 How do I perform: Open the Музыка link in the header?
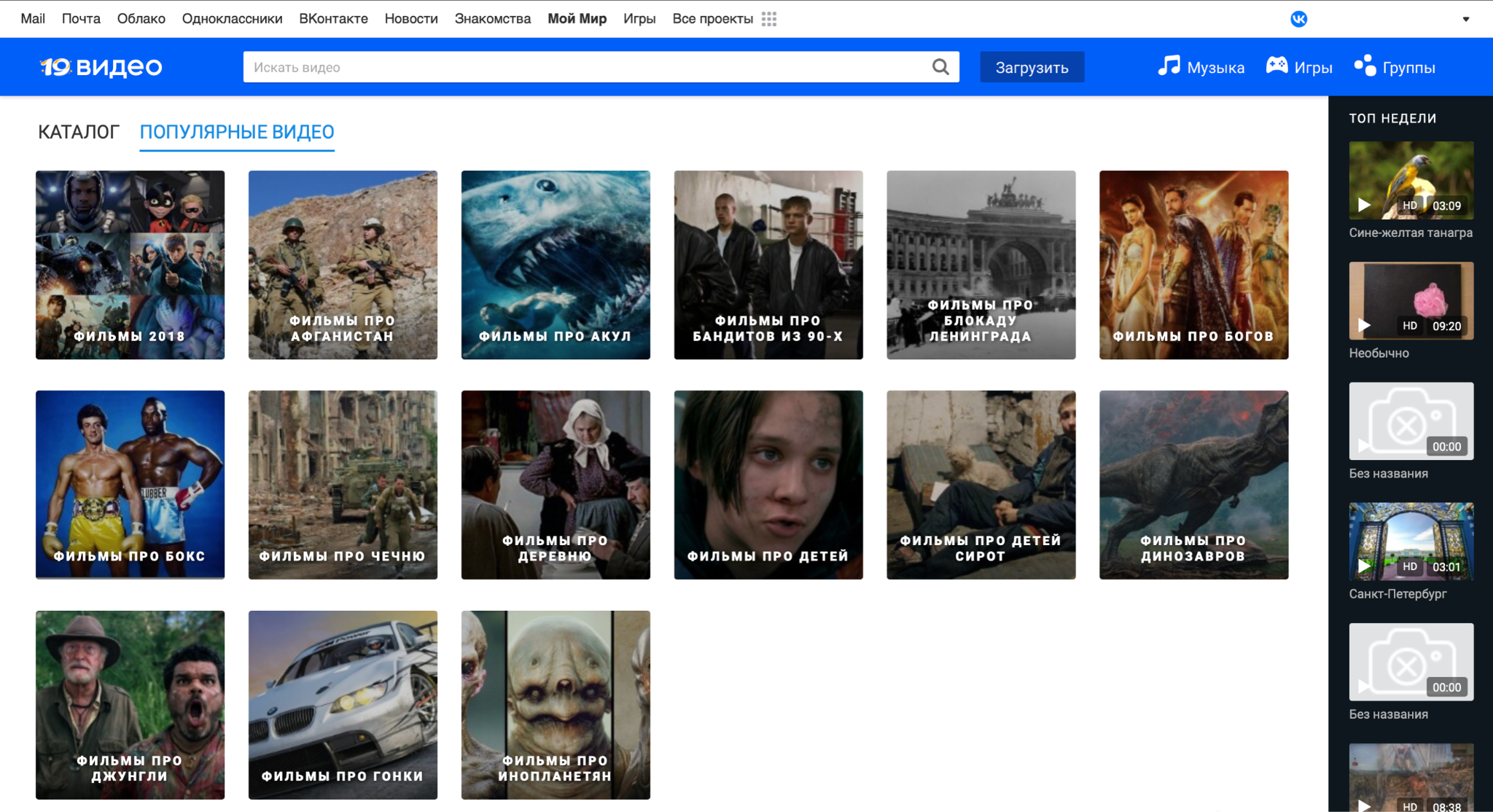coord(1215,68)
